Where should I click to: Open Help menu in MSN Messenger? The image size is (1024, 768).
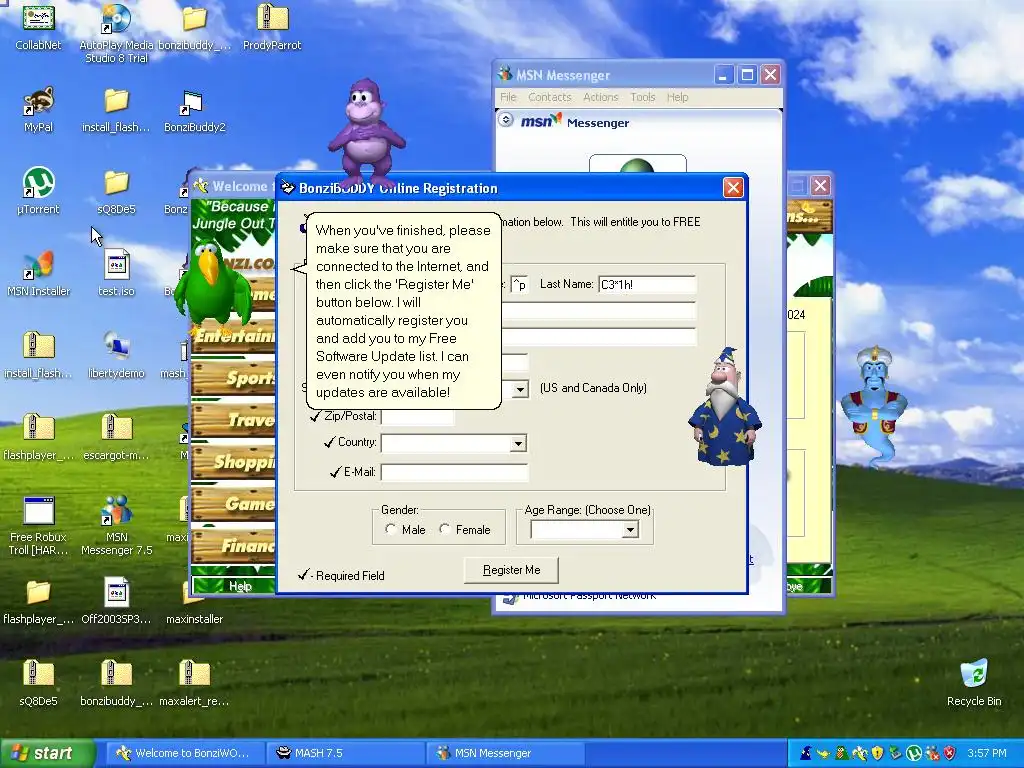(677, 97)
